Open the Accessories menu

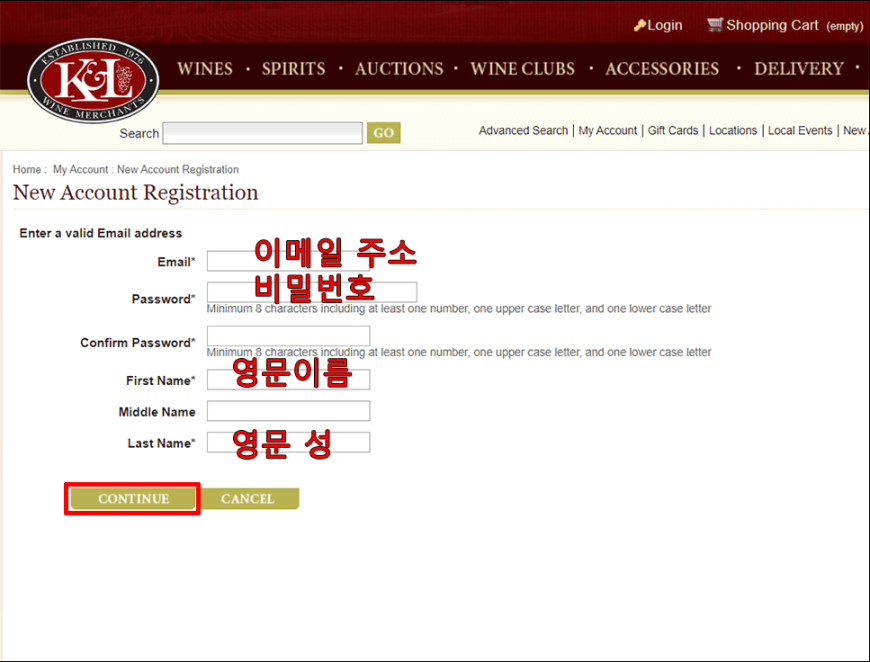(x=662, y=69)
